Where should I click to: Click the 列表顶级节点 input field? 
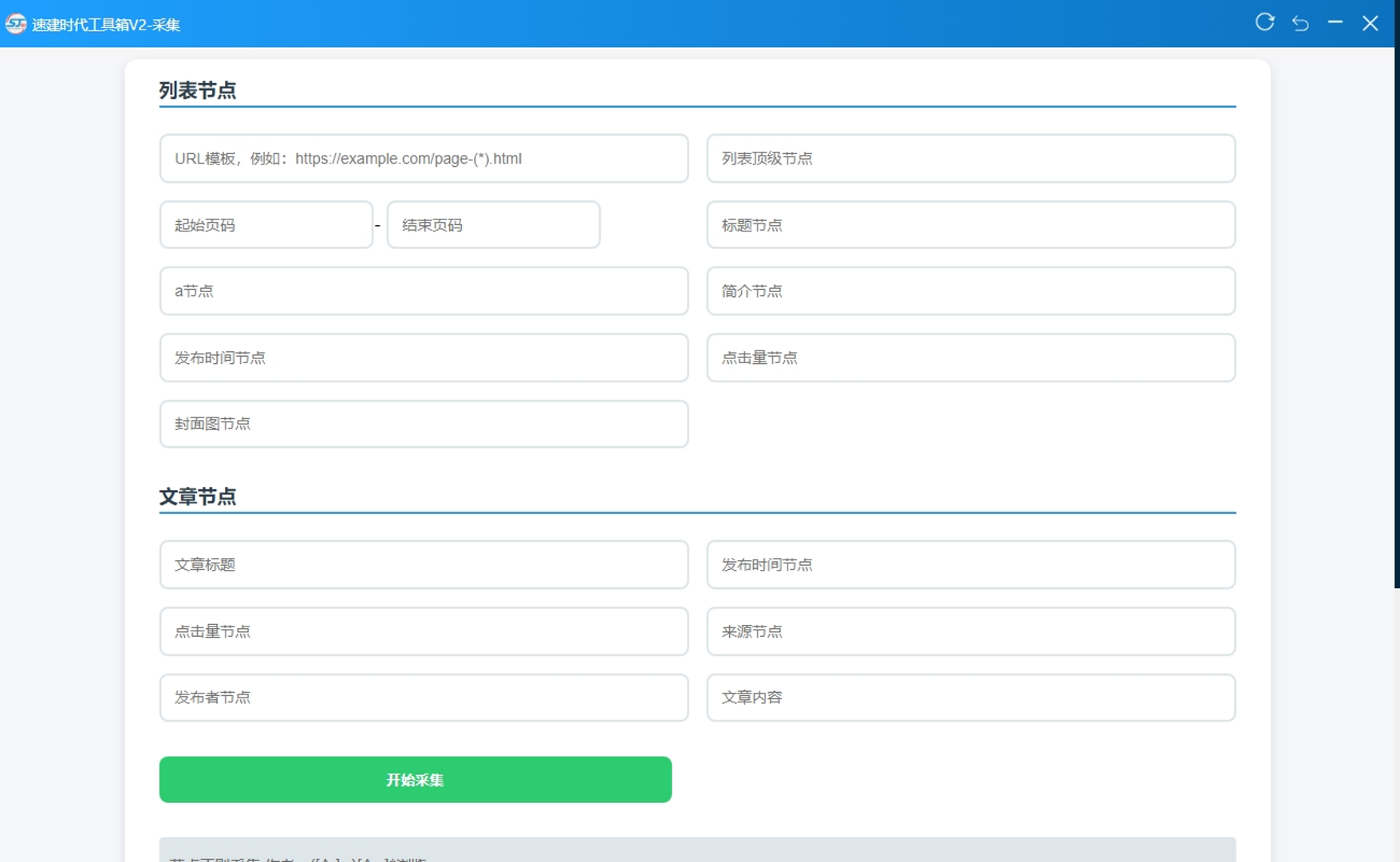point(971,159)
